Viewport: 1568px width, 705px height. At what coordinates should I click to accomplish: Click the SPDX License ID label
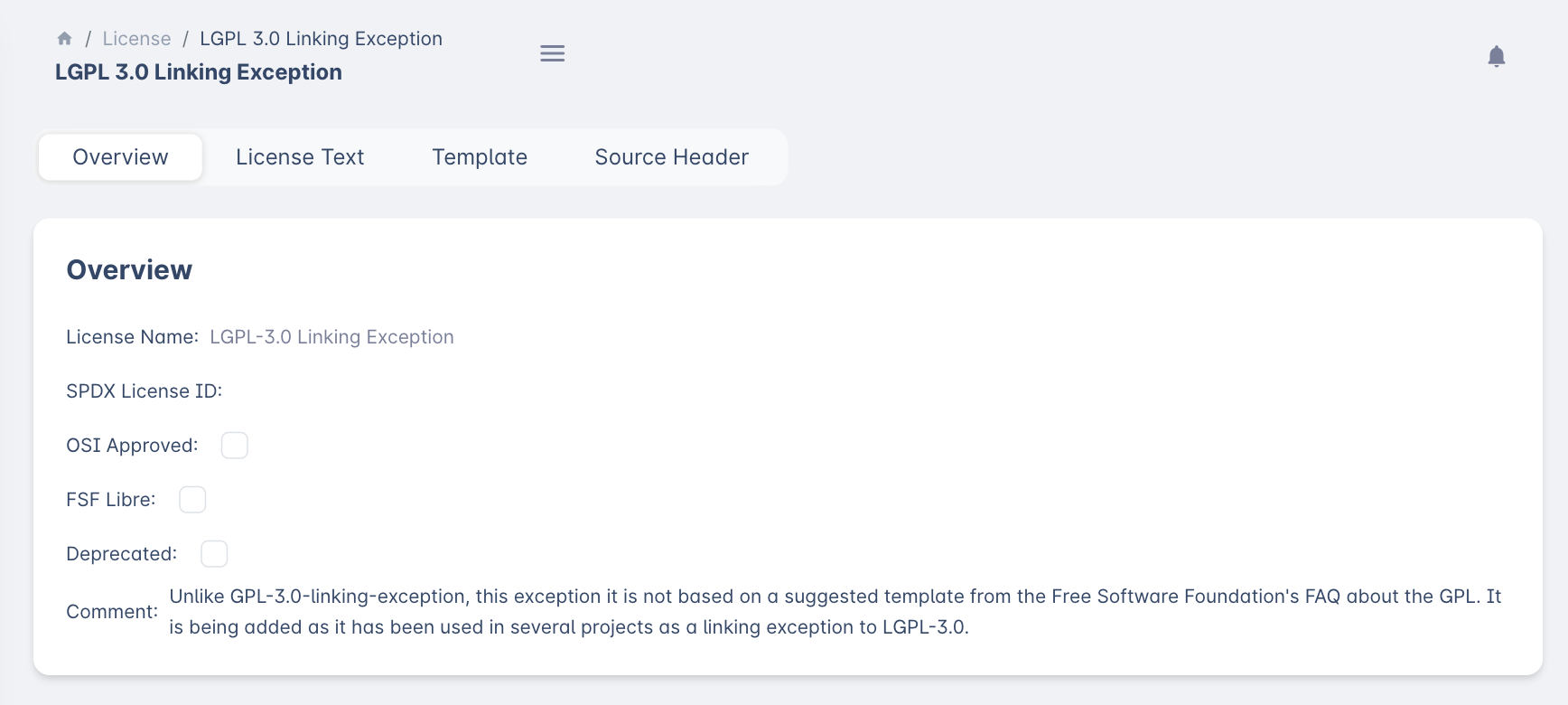[x=144, y=391]
